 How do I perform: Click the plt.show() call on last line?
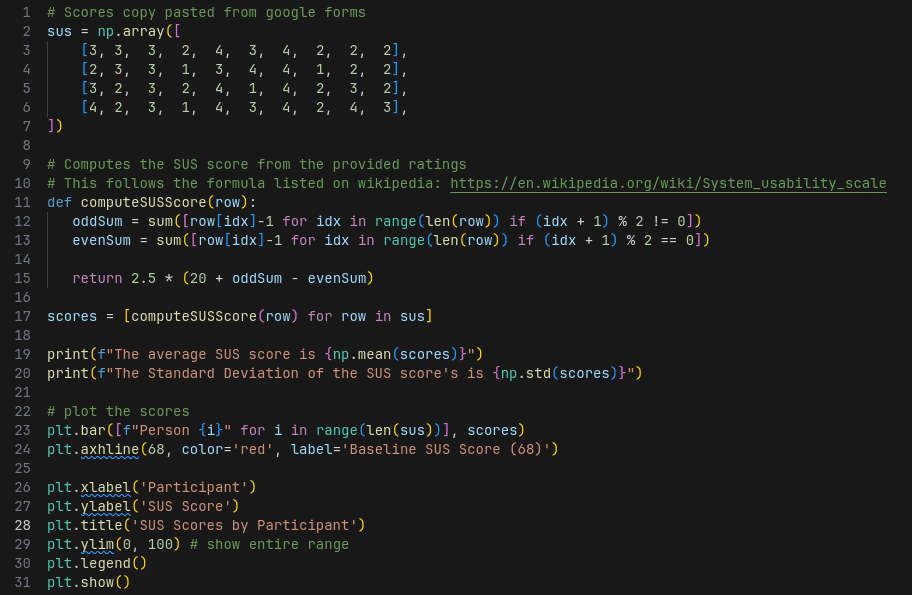[x=88, y=582]
